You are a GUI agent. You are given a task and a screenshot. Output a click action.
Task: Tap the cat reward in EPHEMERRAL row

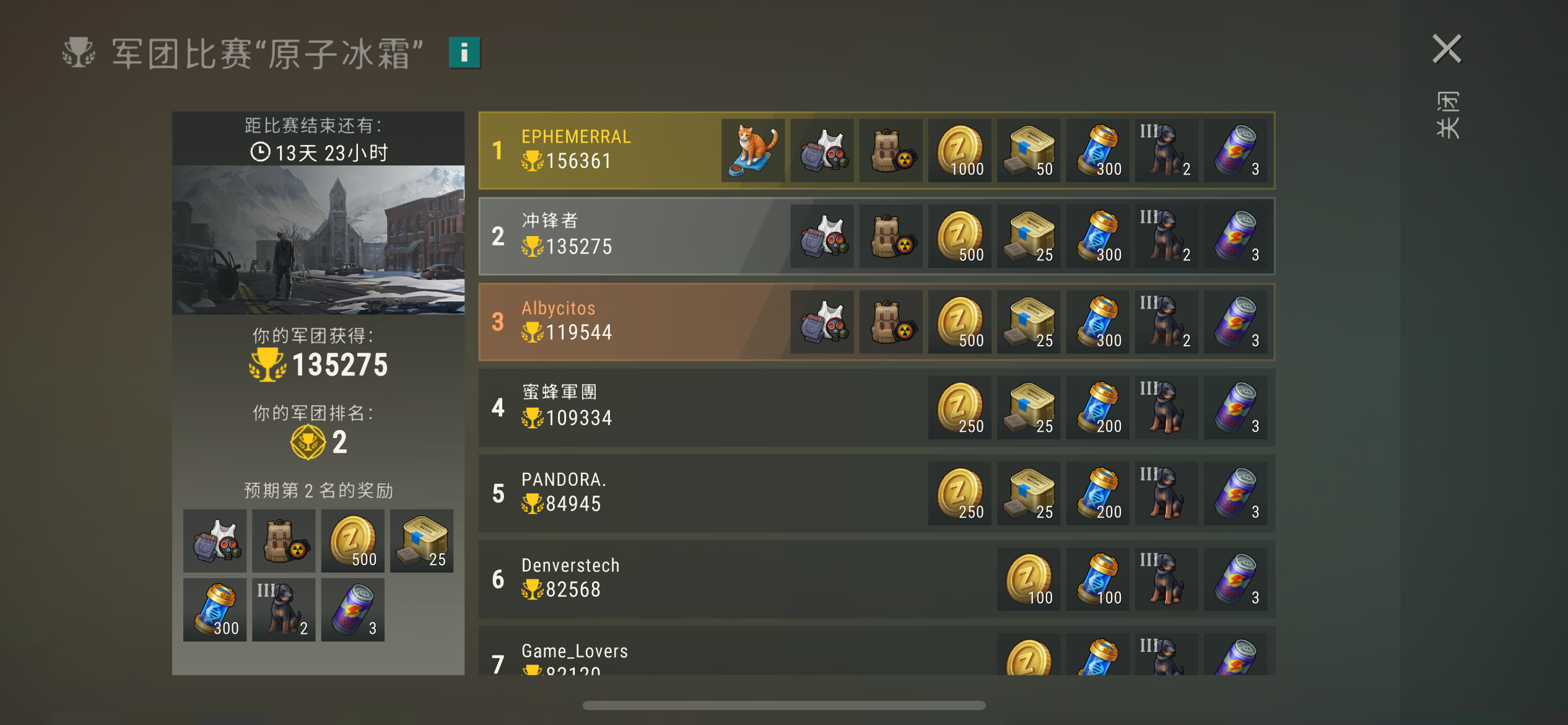coord(752,151)
